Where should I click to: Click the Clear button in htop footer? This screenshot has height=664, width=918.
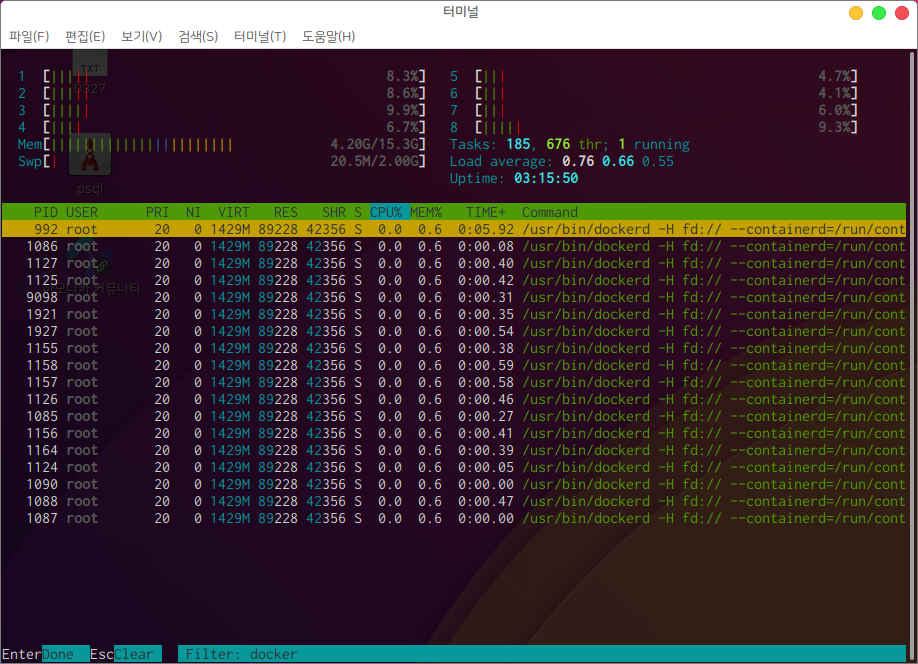click(134, 654)
